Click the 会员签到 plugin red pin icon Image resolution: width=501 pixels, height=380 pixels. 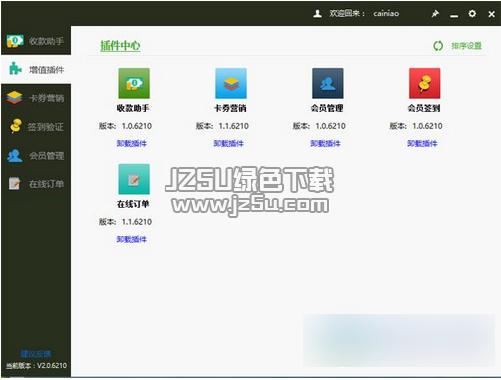click(x=425, y=83)
